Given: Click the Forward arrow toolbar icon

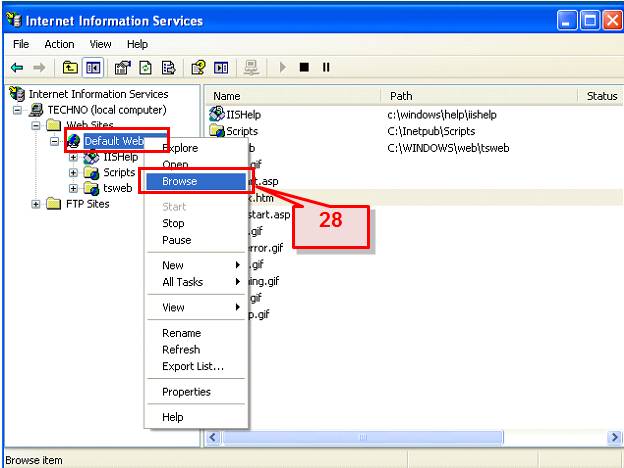Looking at the screenshot, I should click(x=39, y=68).
